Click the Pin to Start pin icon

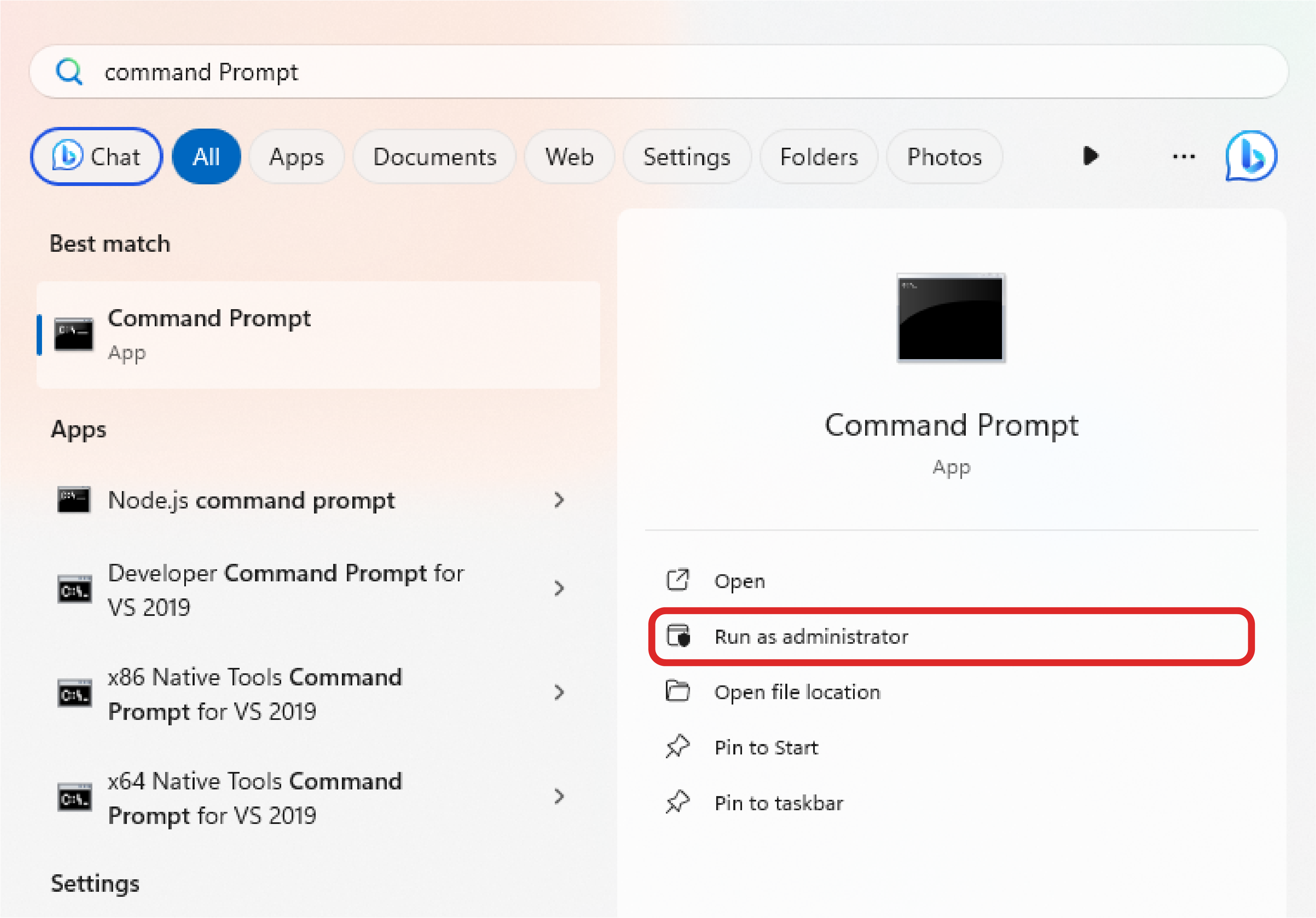pyautogui.click(x=678, y=747)
